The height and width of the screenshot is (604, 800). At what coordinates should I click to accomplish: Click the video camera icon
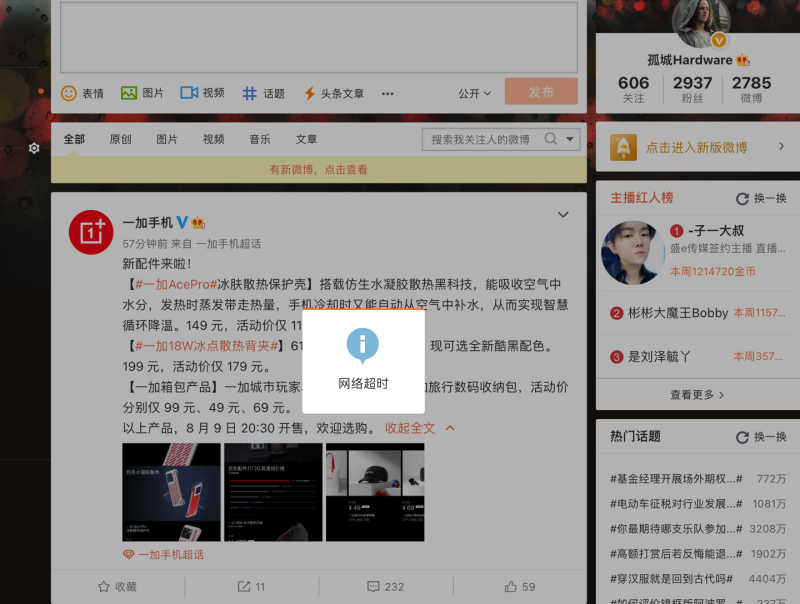pyautogui.click(x=189, y=92)
